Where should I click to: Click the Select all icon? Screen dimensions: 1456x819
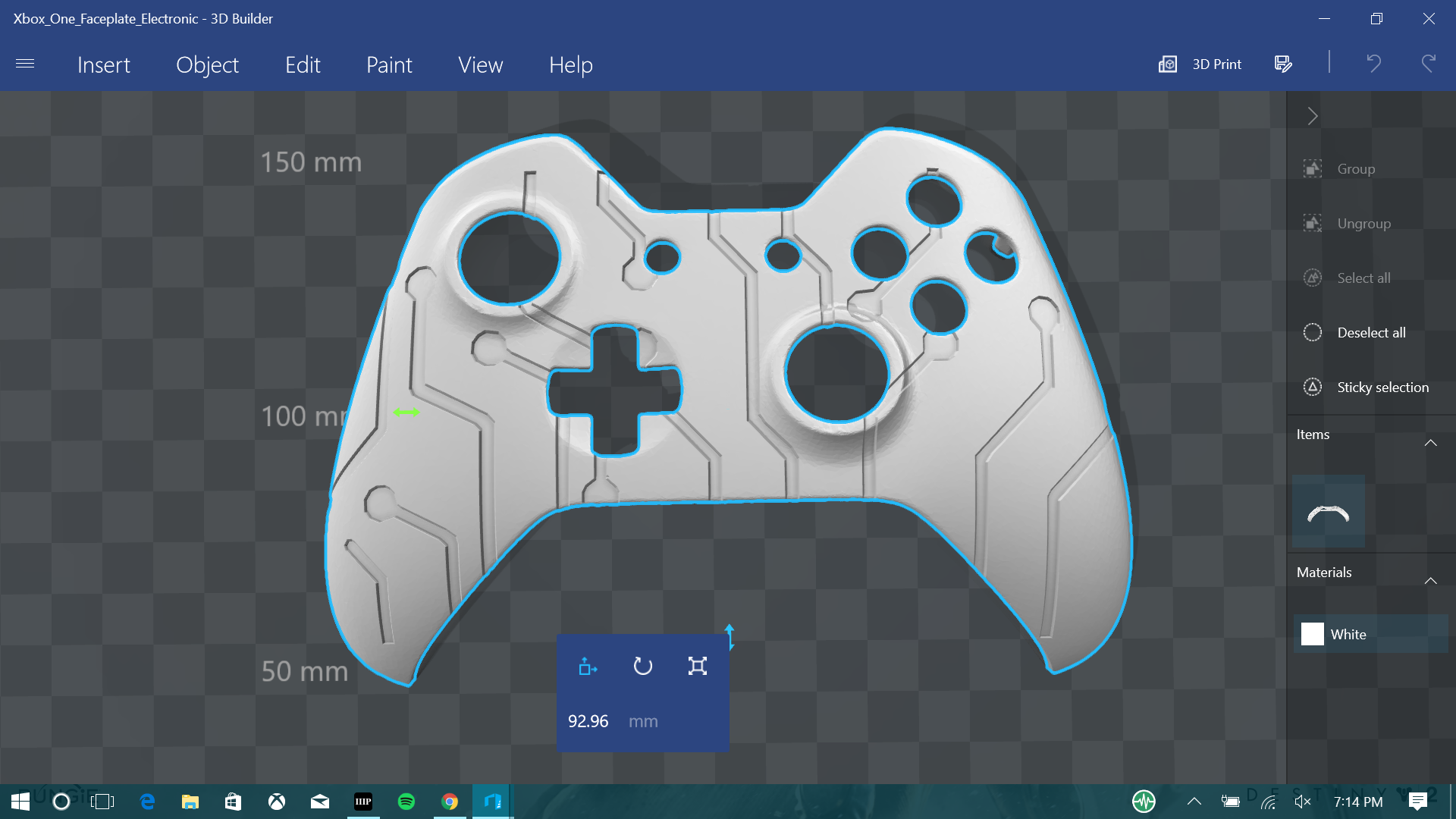pyautogui.click(x=1313, y=278)
